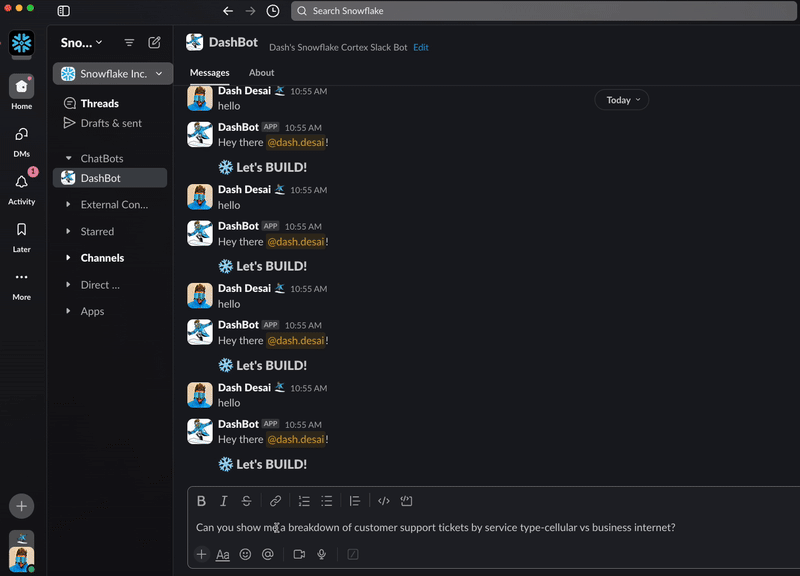Click the DashBot conversation title in header
This screenshot has width=800, height=576.
[233, 42]
